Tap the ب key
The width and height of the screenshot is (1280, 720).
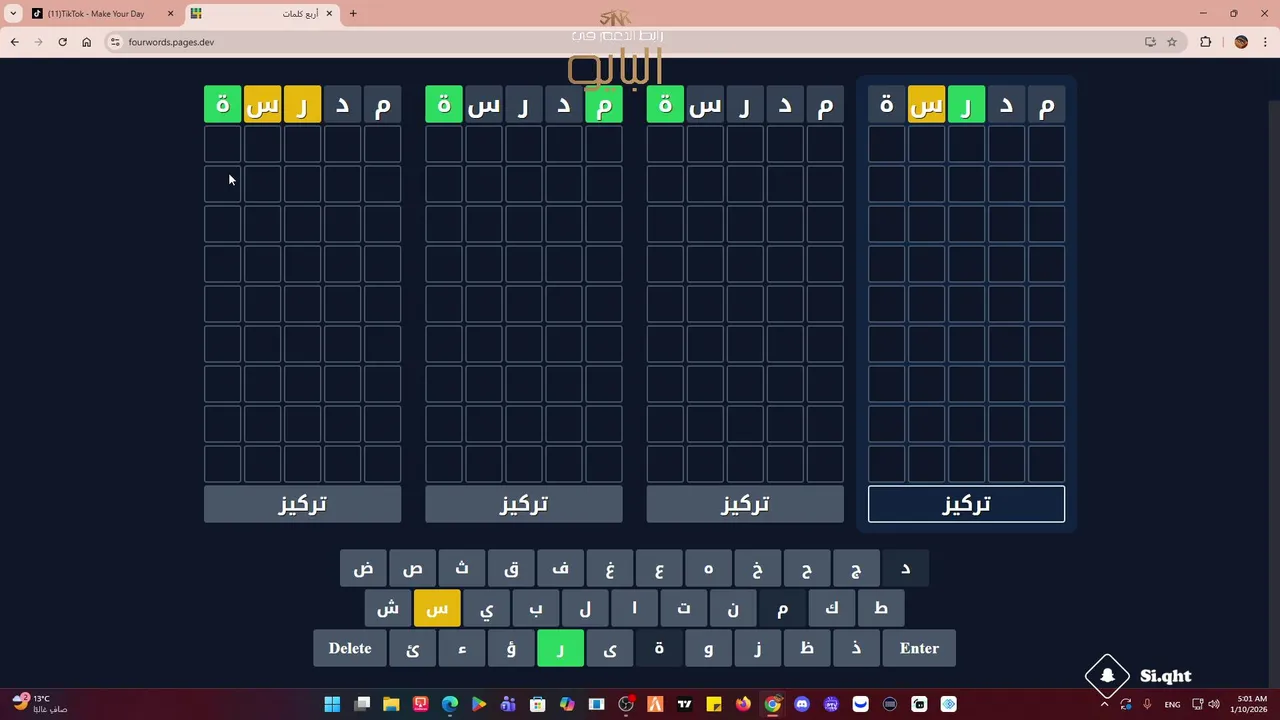(536, 608)
